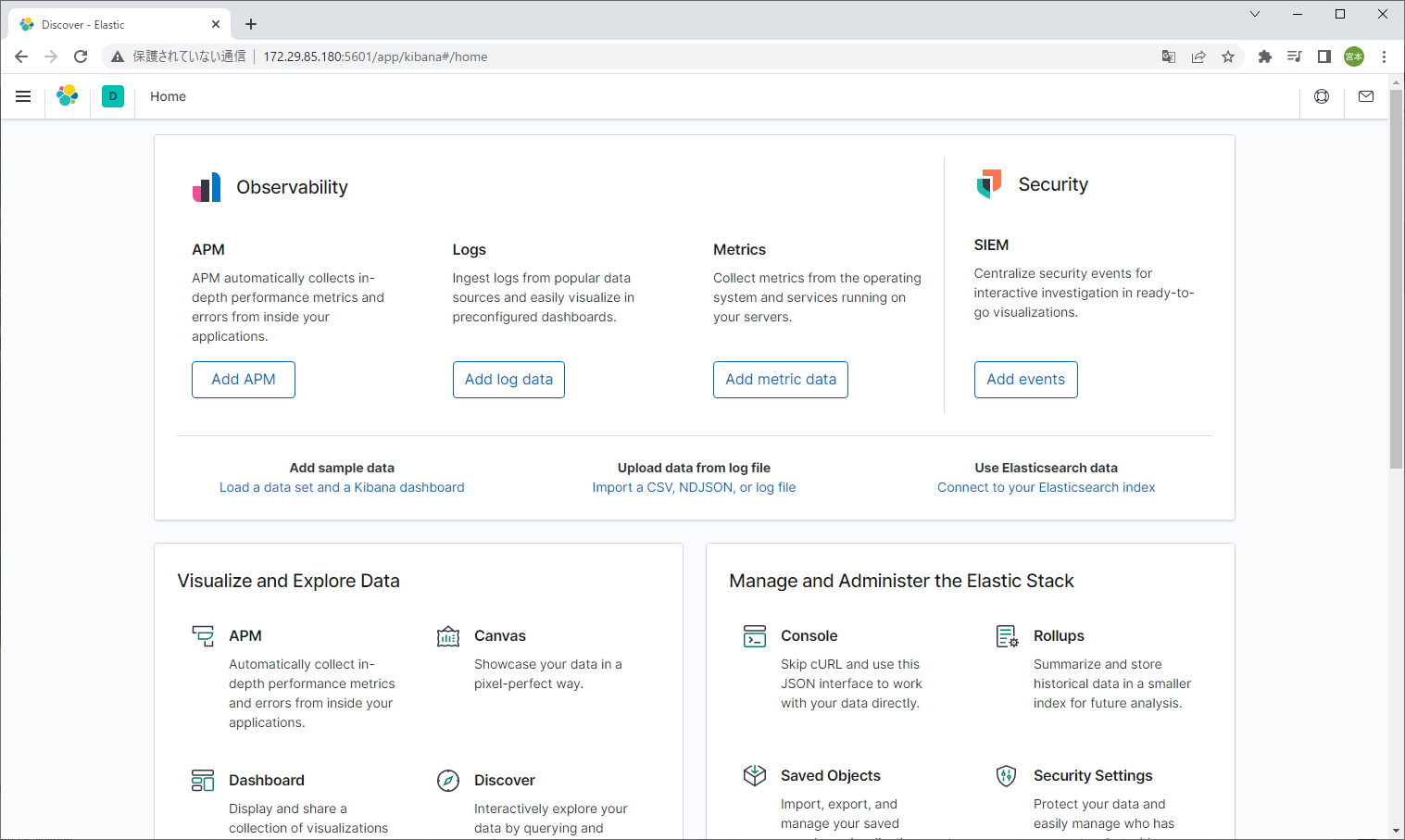The height and width of the screenshot is (840, 1405).
Task: Open the green D space selector
Action: 113,96
